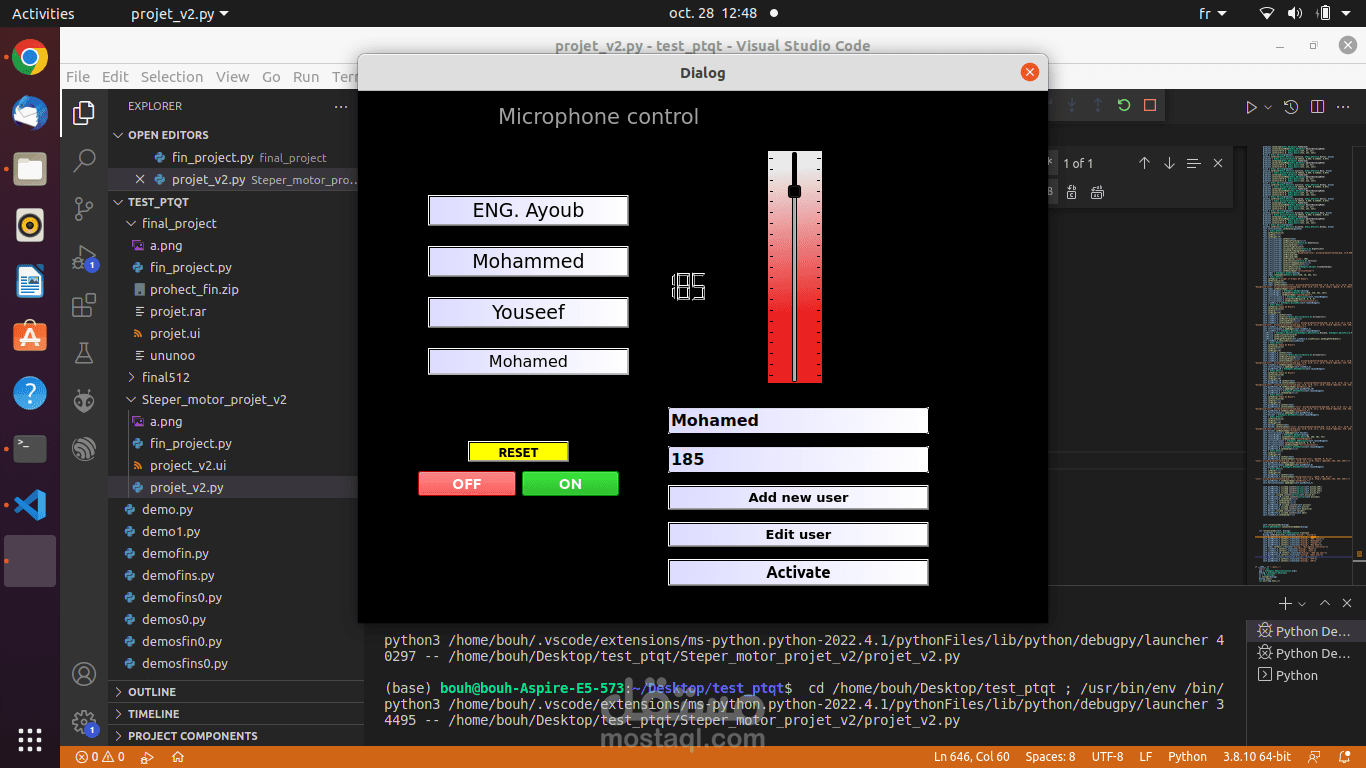1366x768 pixels.
Task: Open Run and Debug view icon
Action: [x=84, y=257]
